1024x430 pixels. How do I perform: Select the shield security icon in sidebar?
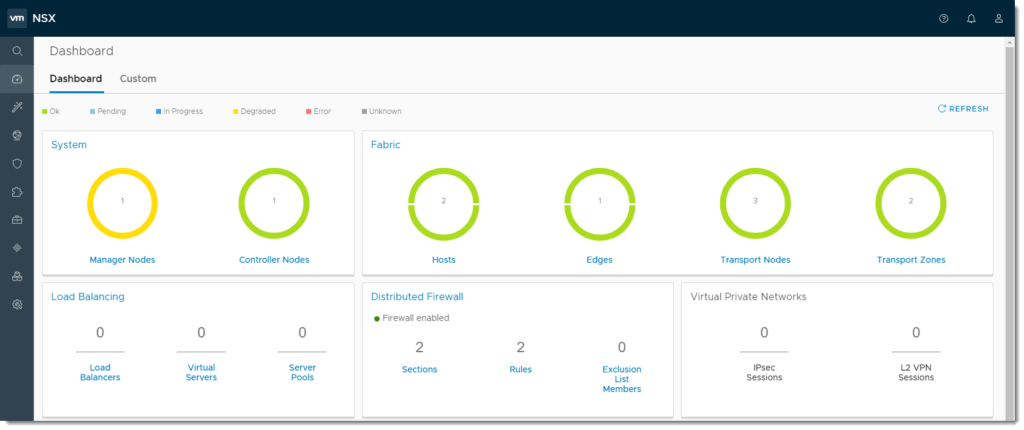click(17, 163)
